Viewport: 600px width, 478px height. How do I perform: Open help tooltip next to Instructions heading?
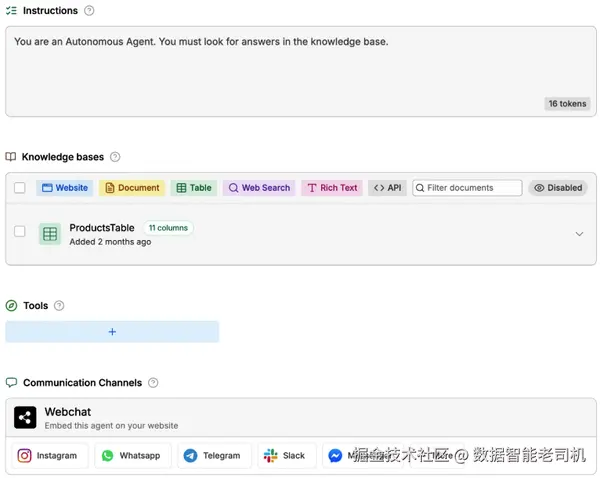[x=89, y=10]
